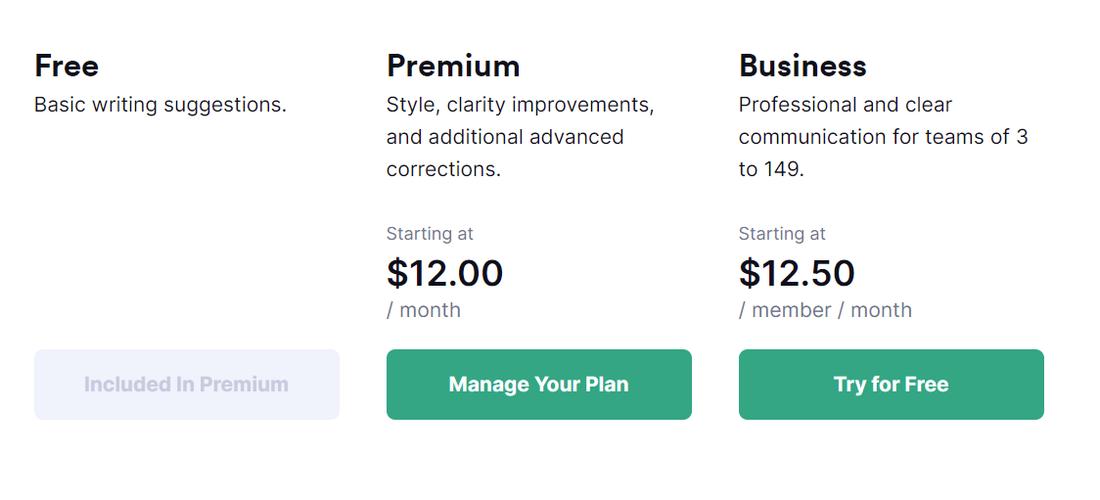Click the word "corrections." under Premium
Screen dimensions: 1100x500
[x=443, y=169]
